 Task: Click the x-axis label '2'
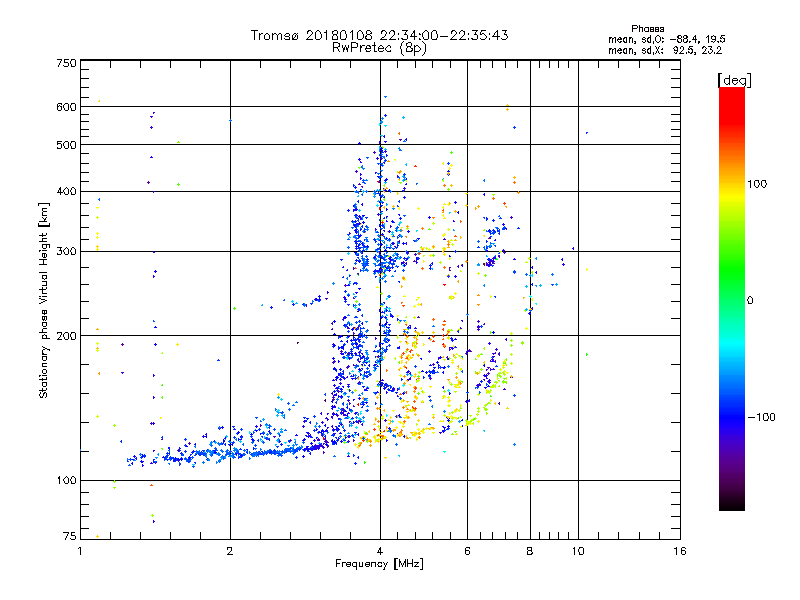click(x=230, y=551)
